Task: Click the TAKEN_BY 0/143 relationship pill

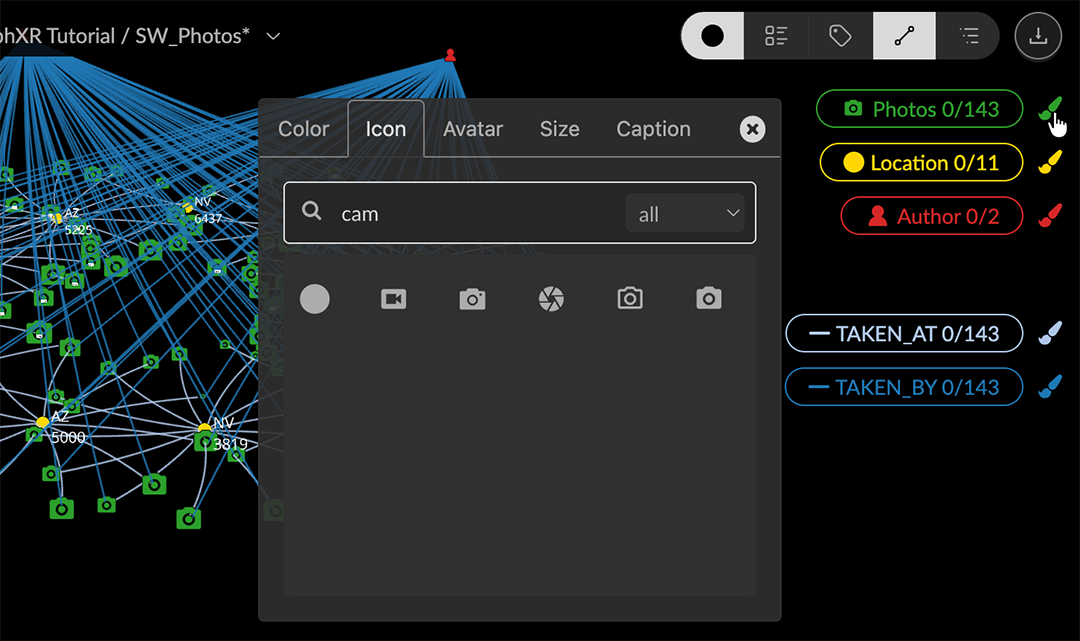Action: click(904, 387)
